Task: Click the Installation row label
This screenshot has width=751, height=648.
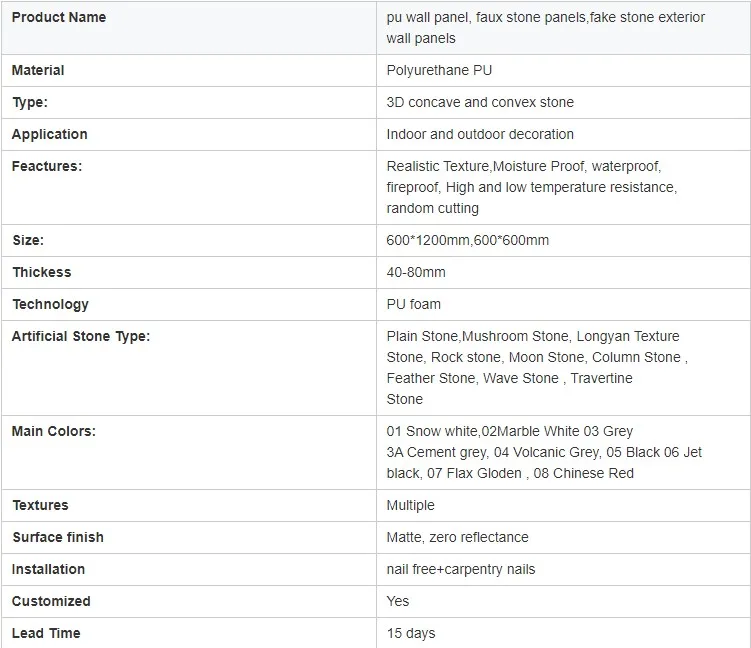Action: click(x=49, y=569)
